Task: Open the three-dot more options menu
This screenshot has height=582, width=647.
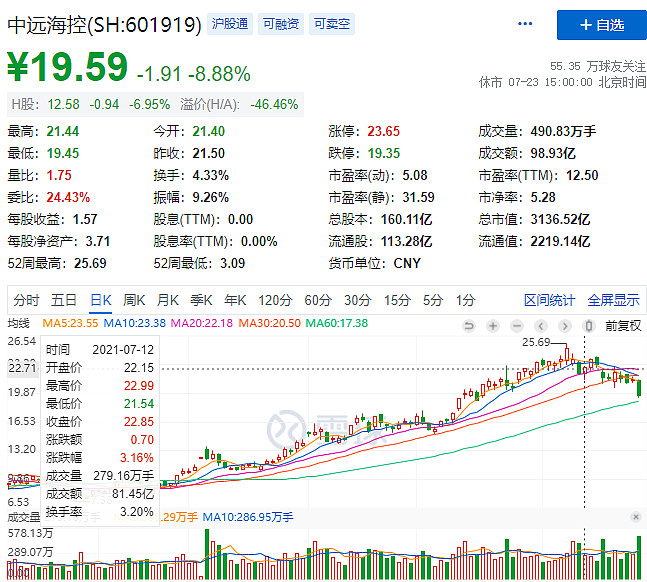Action: point(525,24)
